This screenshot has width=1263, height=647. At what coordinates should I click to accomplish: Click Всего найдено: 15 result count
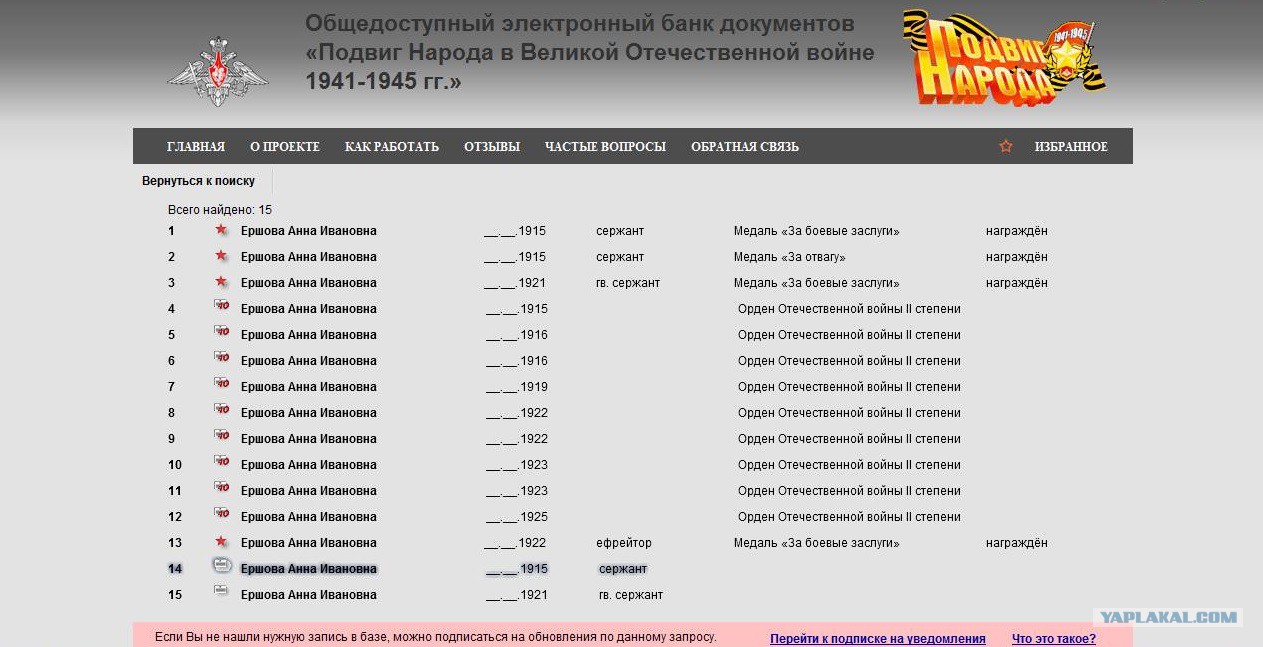(220, 210)
